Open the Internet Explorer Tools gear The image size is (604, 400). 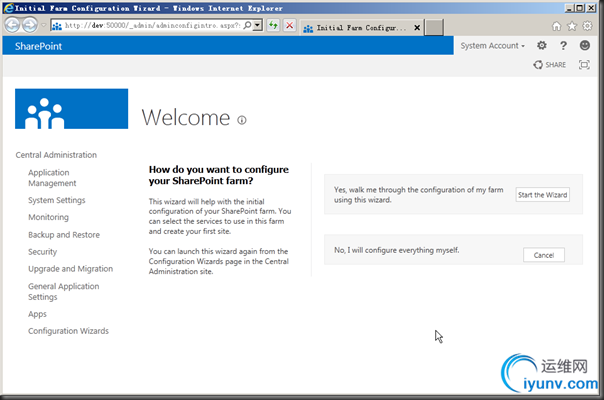[587, 26]
